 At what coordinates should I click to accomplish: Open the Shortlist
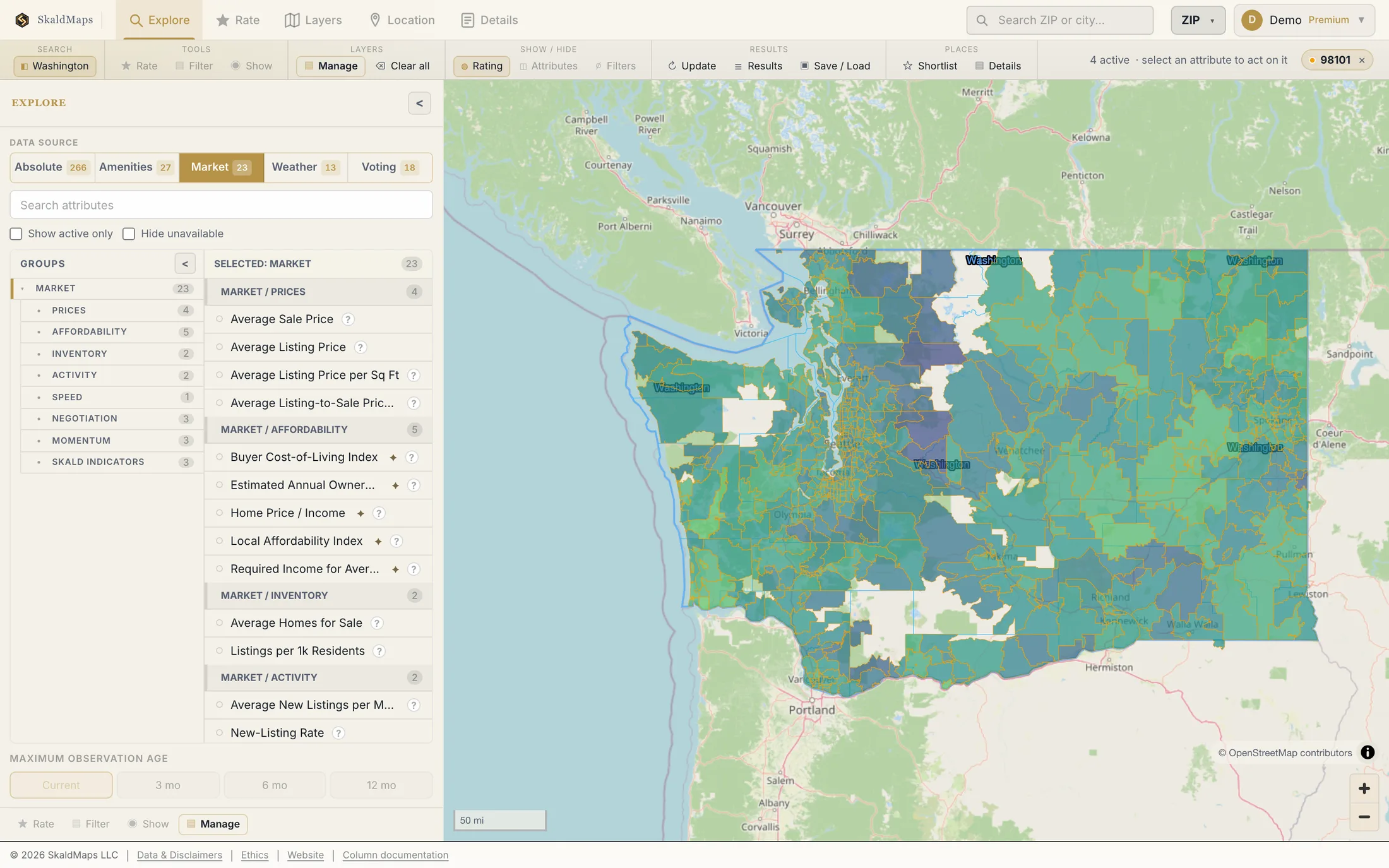930,66
